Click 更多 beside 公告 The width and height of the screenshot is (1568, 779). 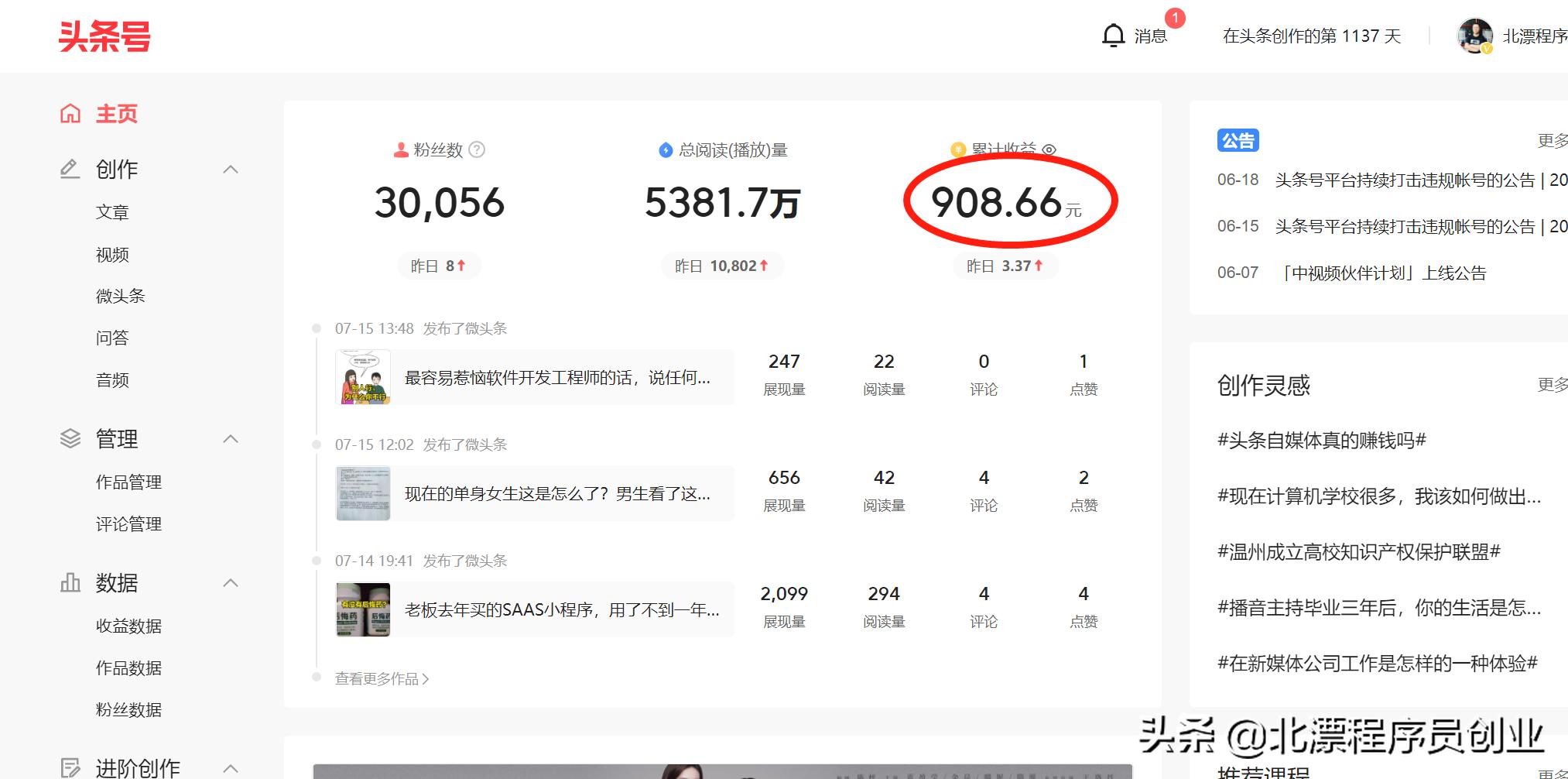pos(1553,140)
